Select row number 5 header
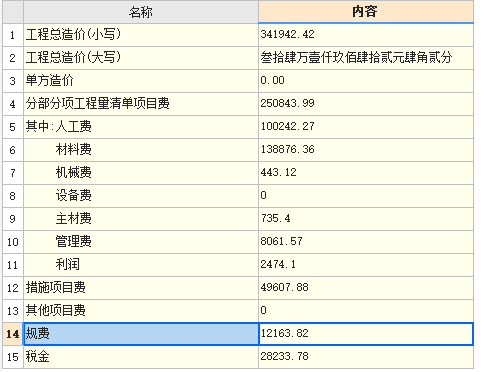Screen dimensions: 482x372 [13, 127]
